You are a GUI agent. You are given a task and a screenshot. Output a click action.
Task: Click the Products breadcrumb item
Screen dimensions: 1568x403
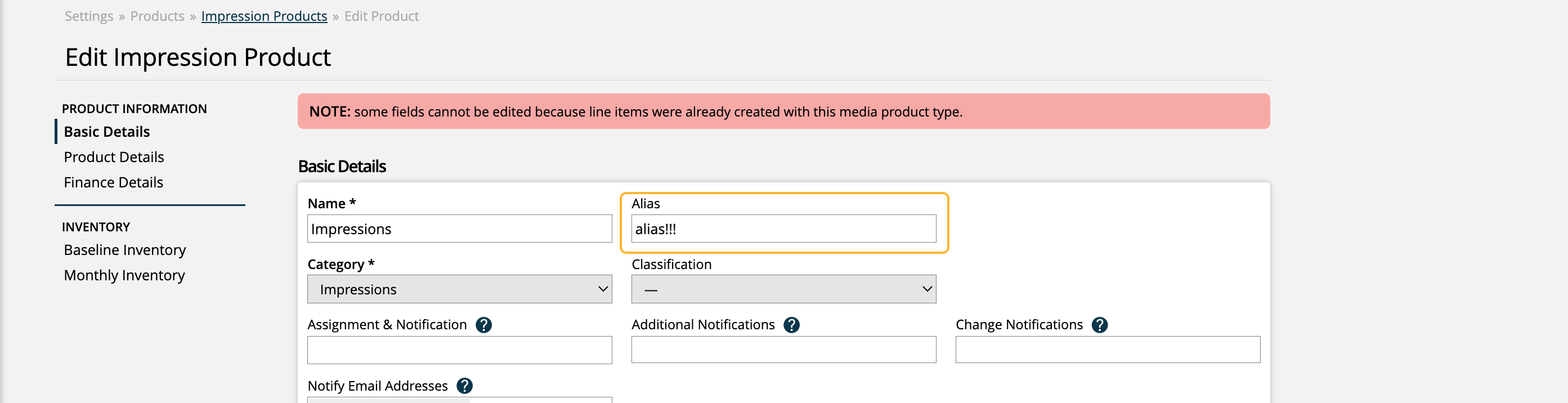point(157,16)
